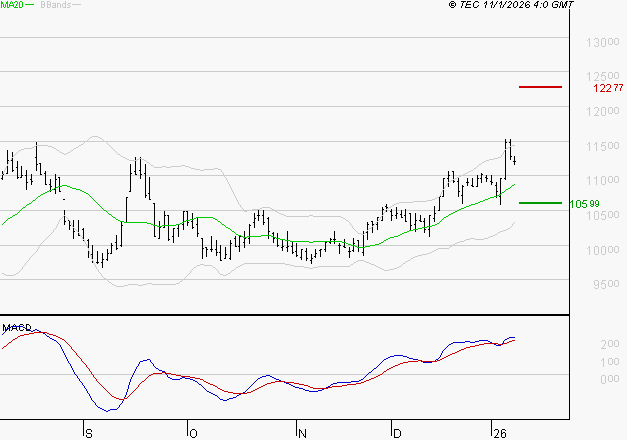627x440 pixels.
Task: Click the MA20 legend label
Action: (x=12, y=4)
